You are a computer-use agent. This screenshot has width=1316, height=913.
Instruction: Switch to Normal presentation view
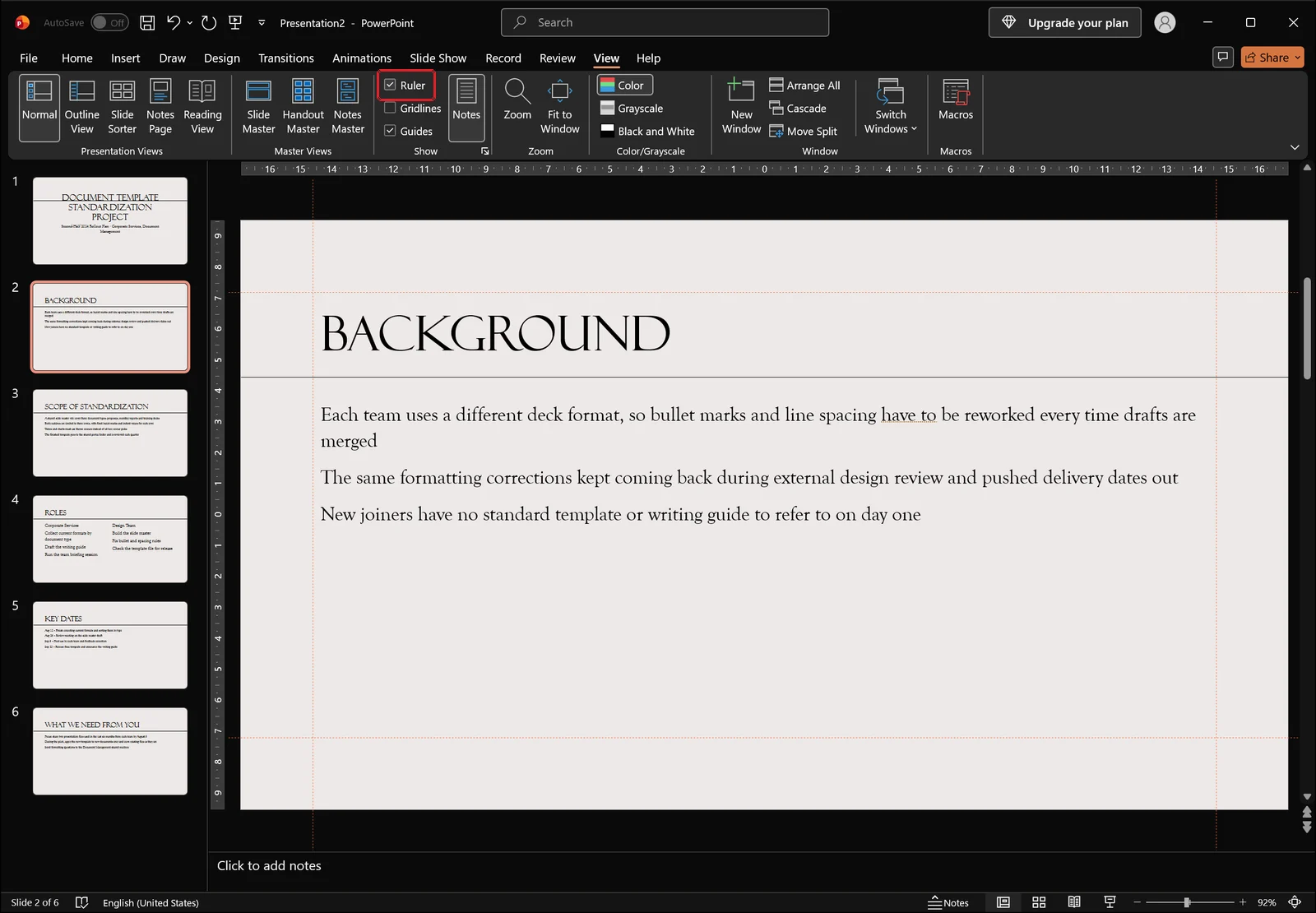[39, 107]
